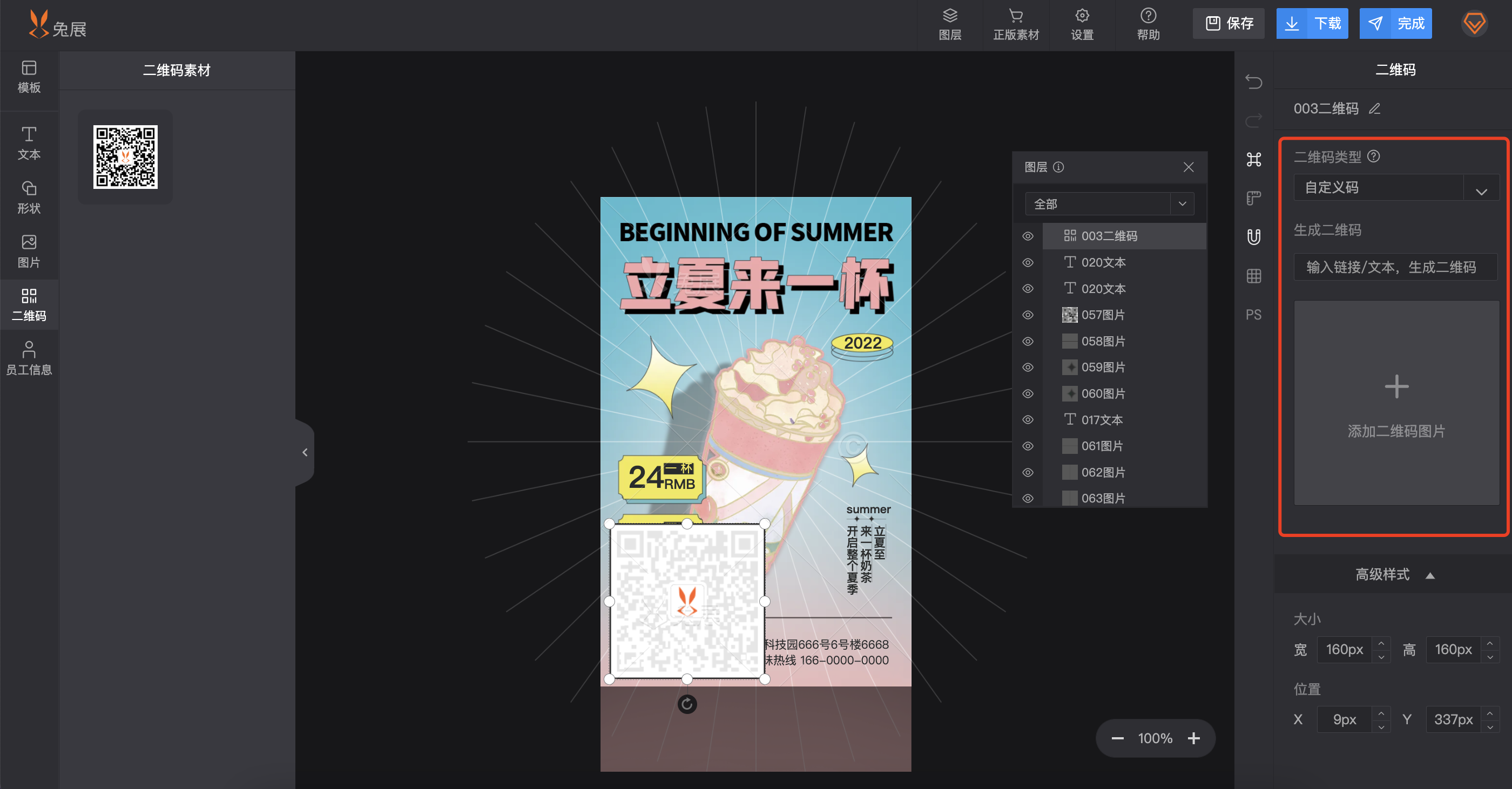Click the VIP diamond badge icon
1512x789 pixels.
click(1474, 23)
